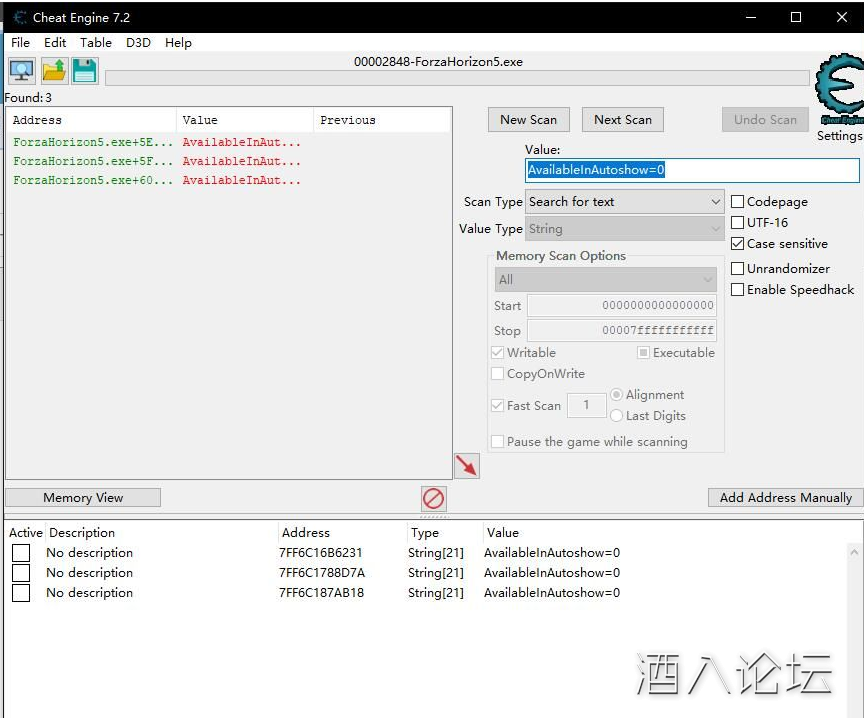Toggle Enable Speedhack checkbox
Image resolution: width=864 pixels, height=718 pixels.
click(x=737, y=290)
